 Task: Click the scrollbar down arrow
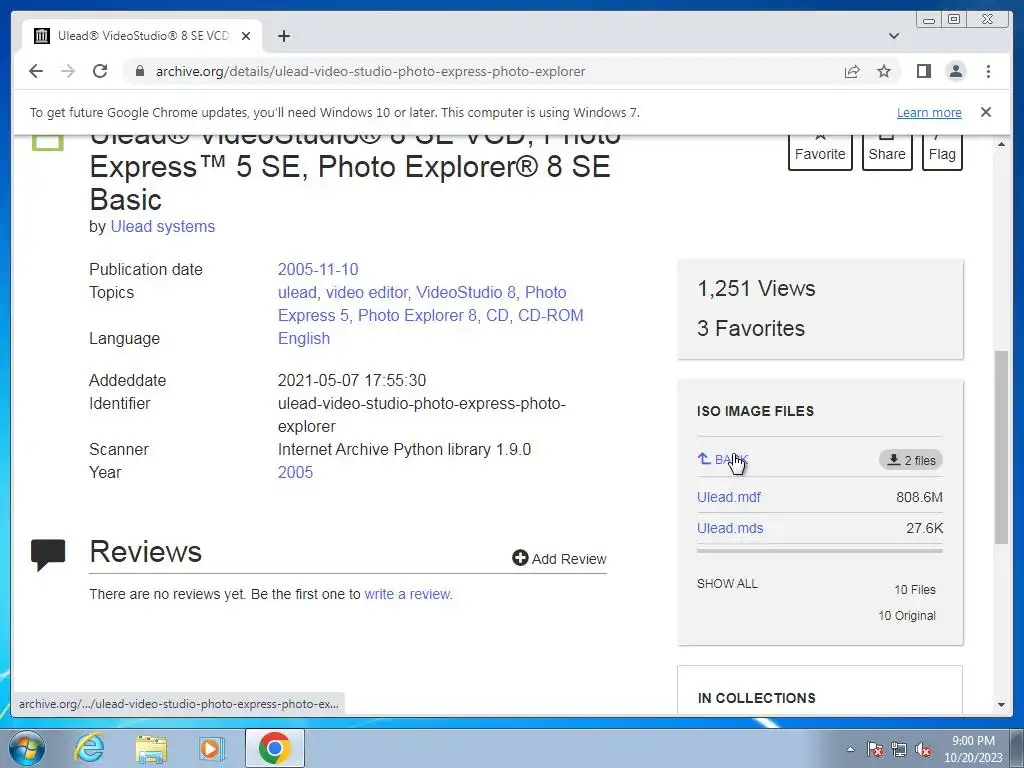pos(1001,705)
